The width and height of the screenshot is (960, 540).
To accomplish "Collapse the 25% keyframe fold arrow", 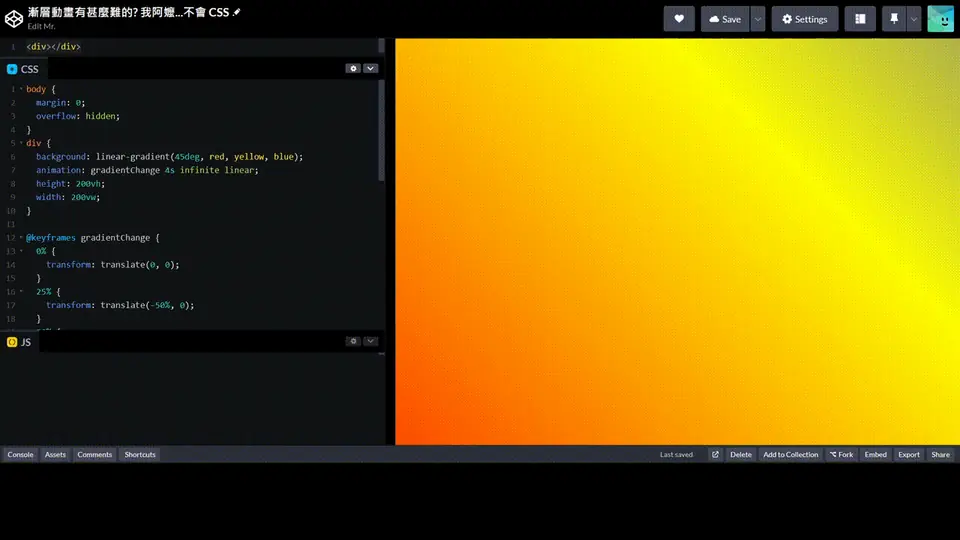I will point(21,291).
